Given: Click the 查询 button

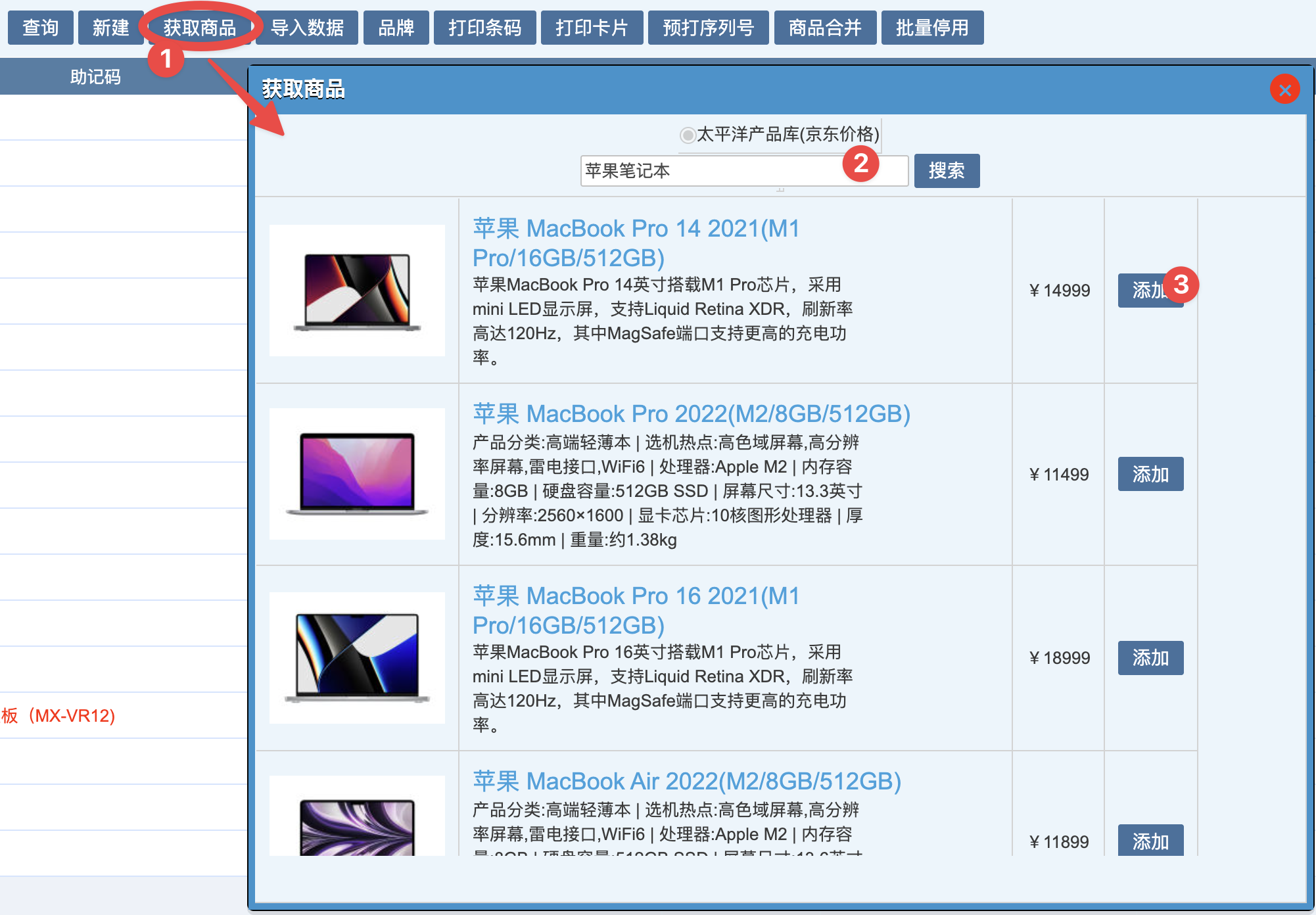Looking at the screenshot, I should 40,28.
